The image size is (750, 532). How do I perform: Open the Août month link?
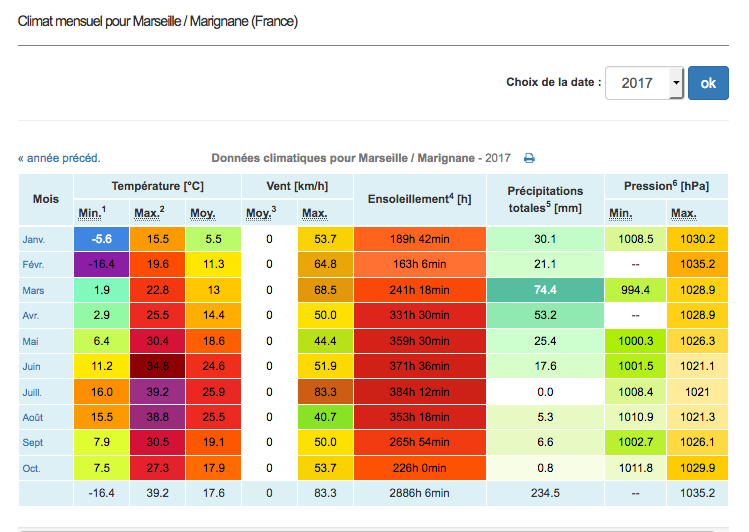click(x=34, y=416)
